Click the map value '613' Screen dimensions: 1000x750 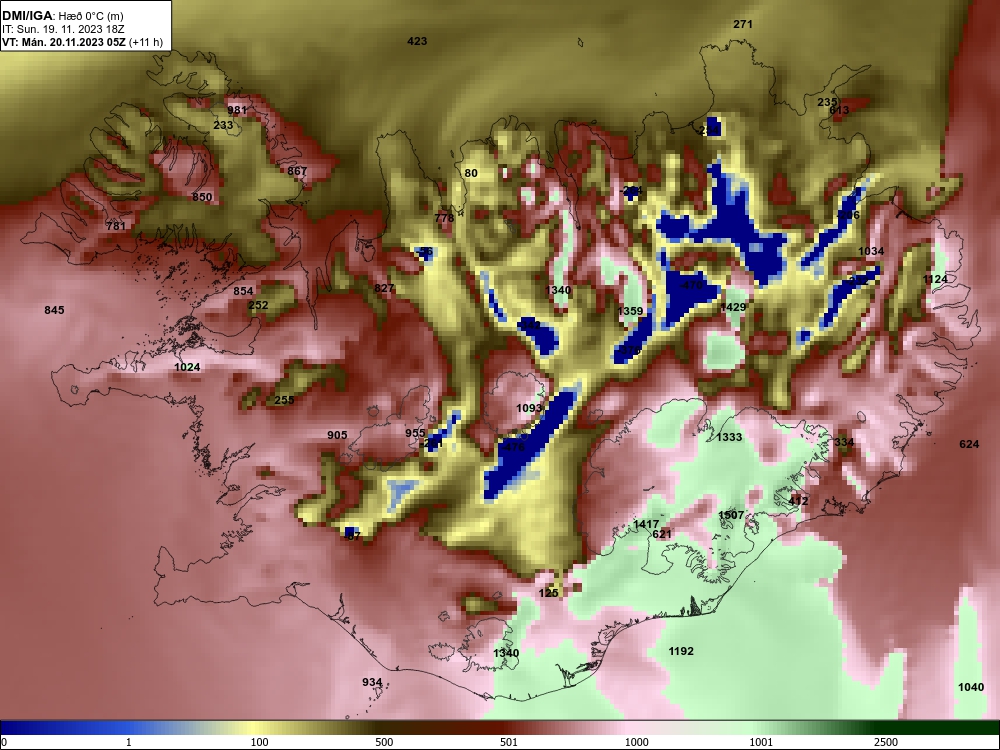tap(839, 110)
